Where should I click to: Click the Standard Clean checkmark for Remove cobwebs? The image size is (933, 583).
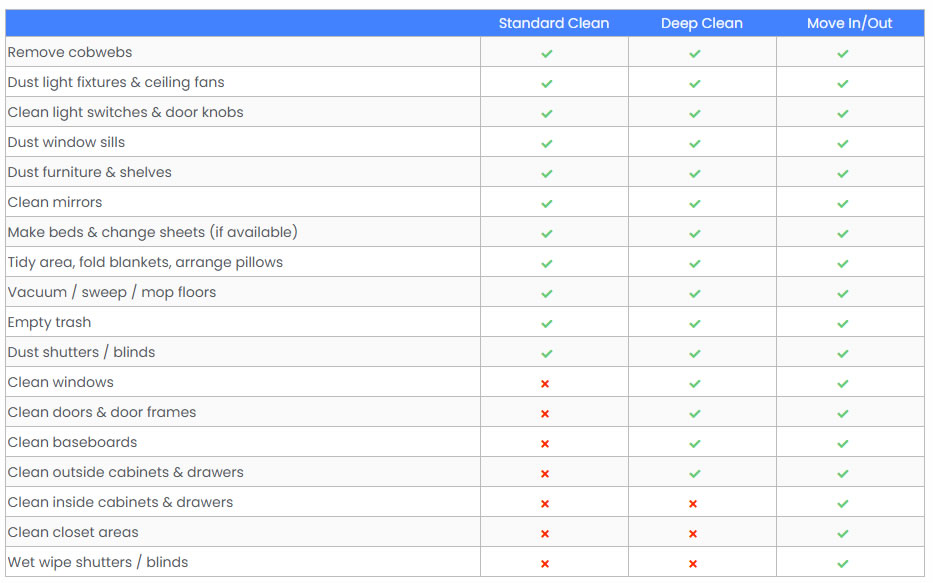[547, 54]
